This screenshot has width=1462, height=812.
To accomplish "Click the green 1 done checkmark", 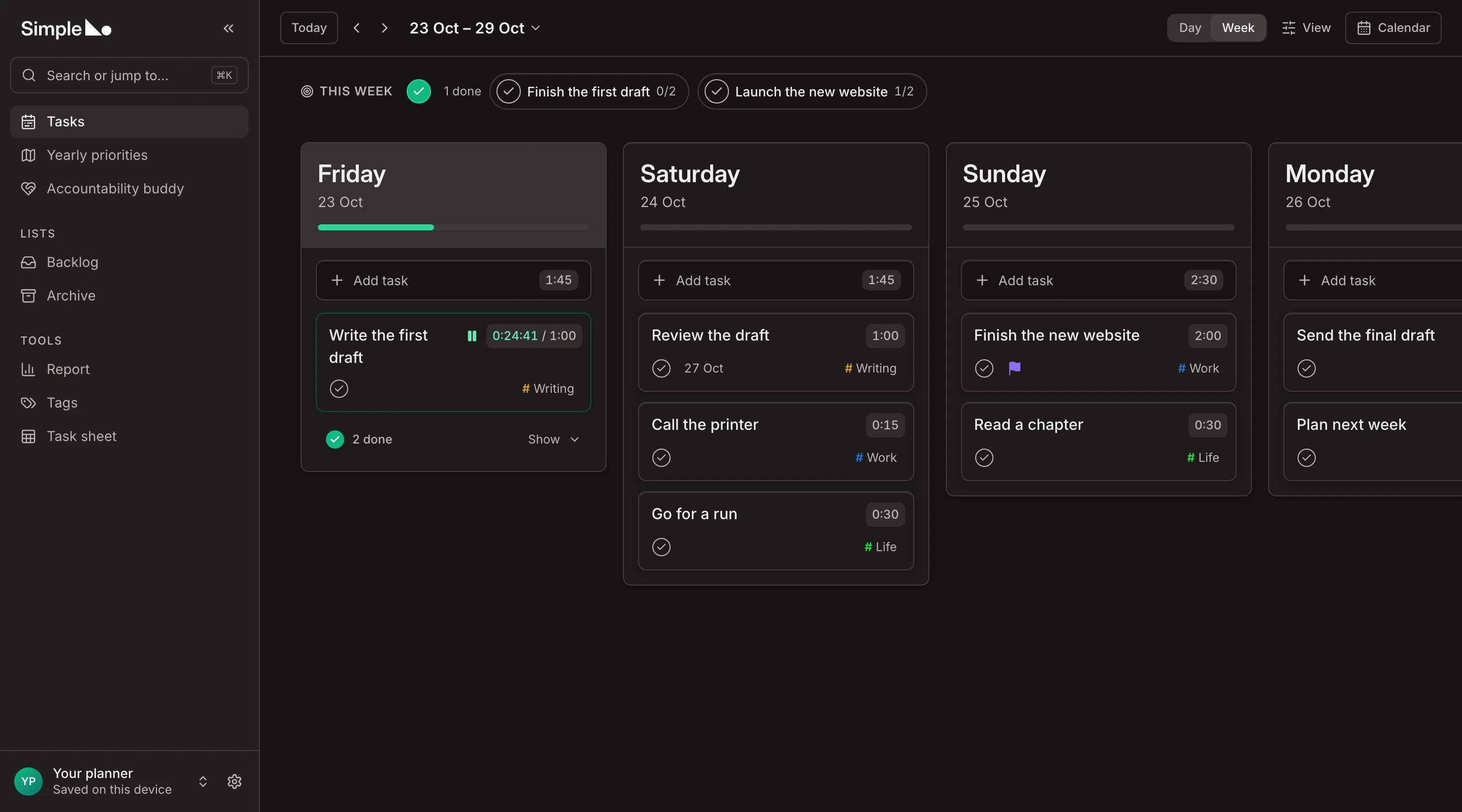I will click(x=419, y=91).
